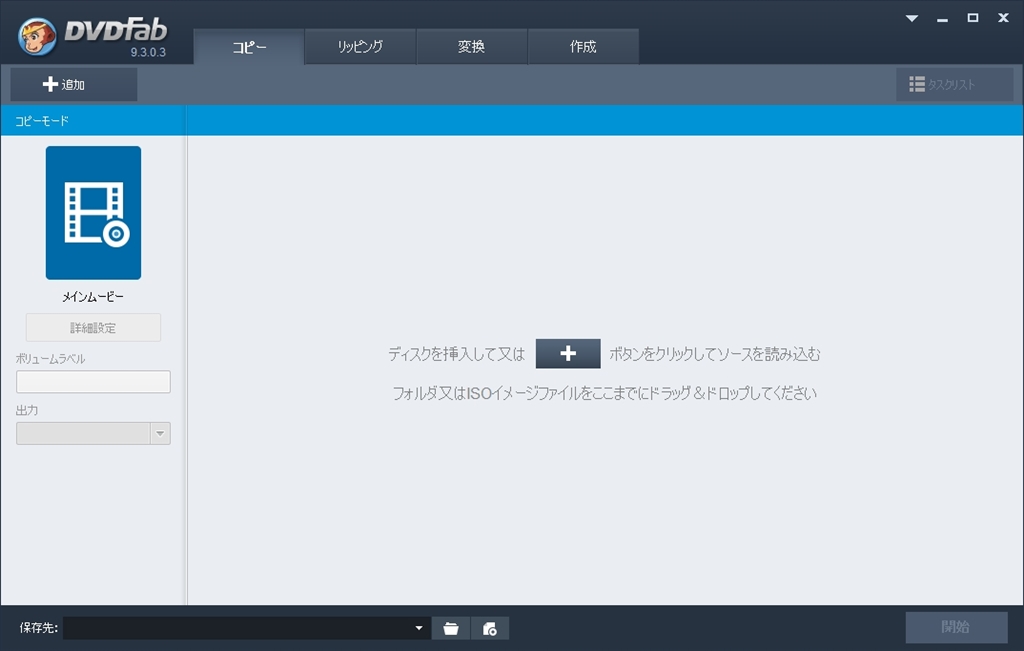Close the DVDFab window
This screenshot has width=1024, height=651.
pyautogui.click(x=1004, y=18)
